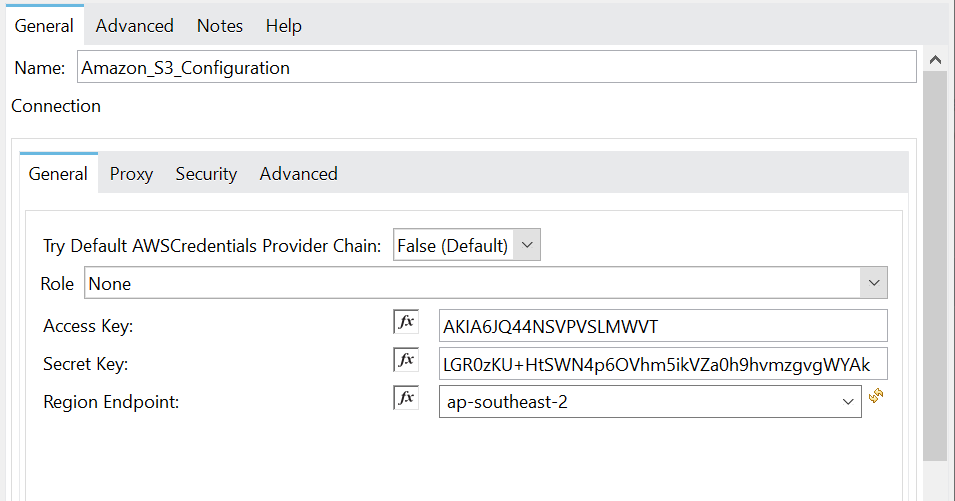
Task: Click the refresh icon next to Region Endpoint
Action: [x=876, y=397]
